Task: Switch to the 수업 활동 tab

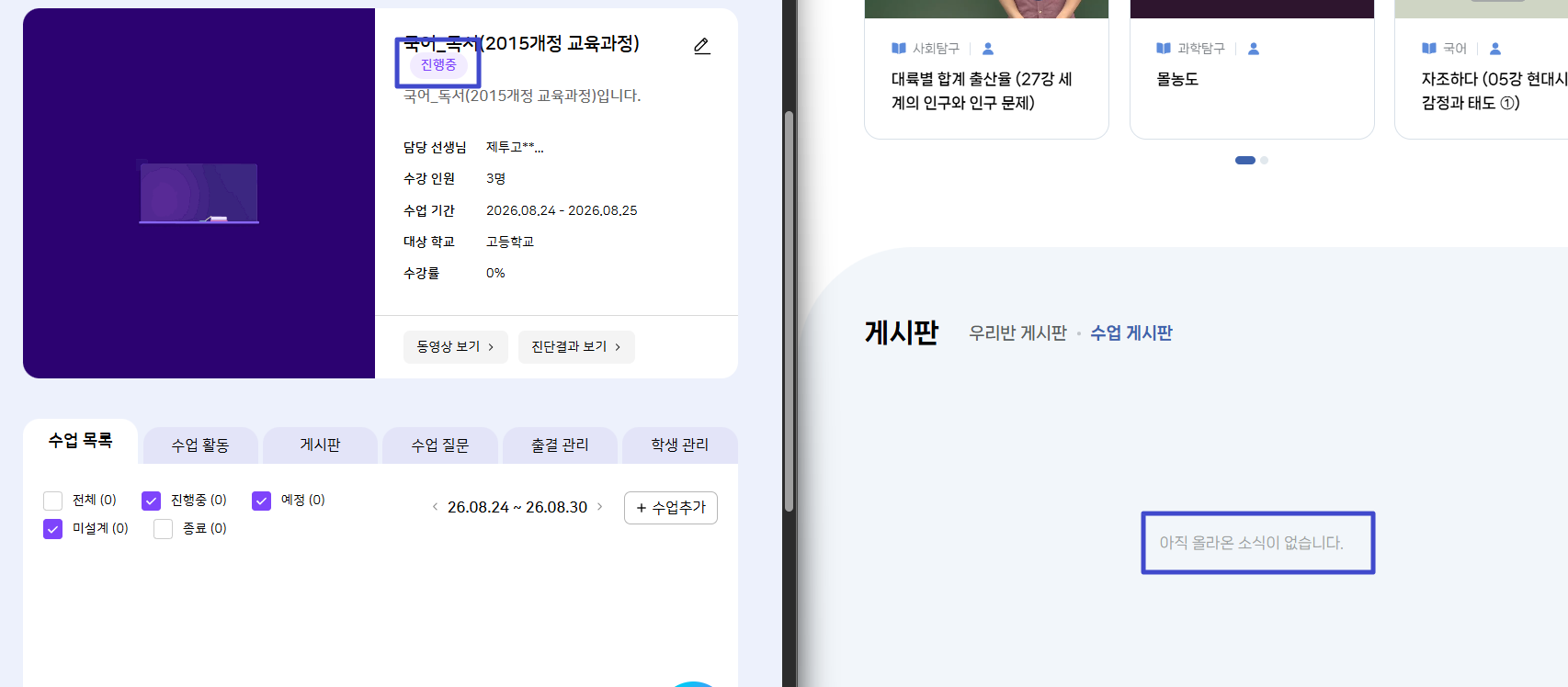Action: pyautogui.click(x=200, y=445)
